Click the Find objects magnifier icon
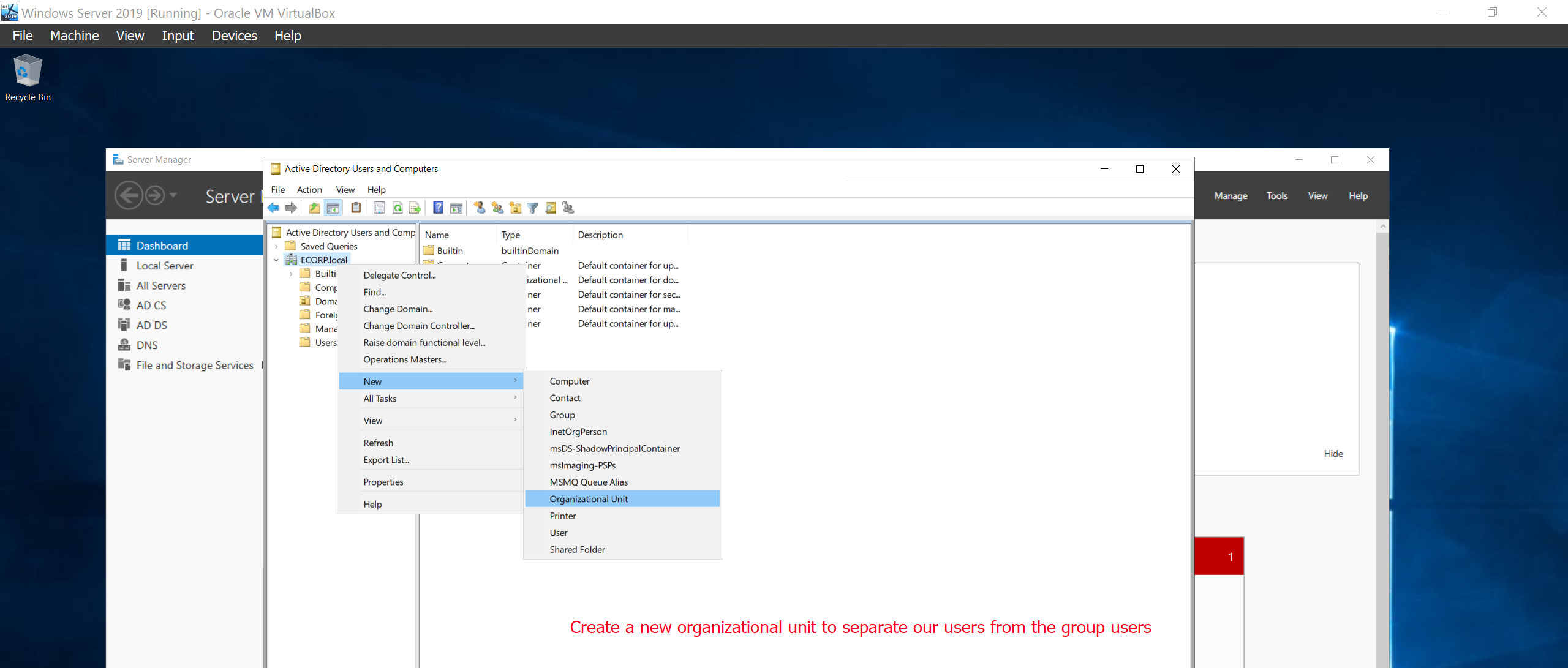The width and height of the screenshot is (1568, 668). 551,208
